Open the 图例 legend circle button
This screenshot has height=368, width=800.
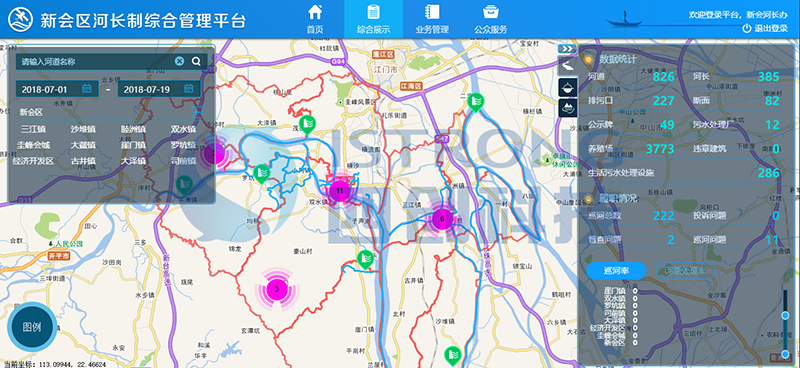tap(32, 327)
